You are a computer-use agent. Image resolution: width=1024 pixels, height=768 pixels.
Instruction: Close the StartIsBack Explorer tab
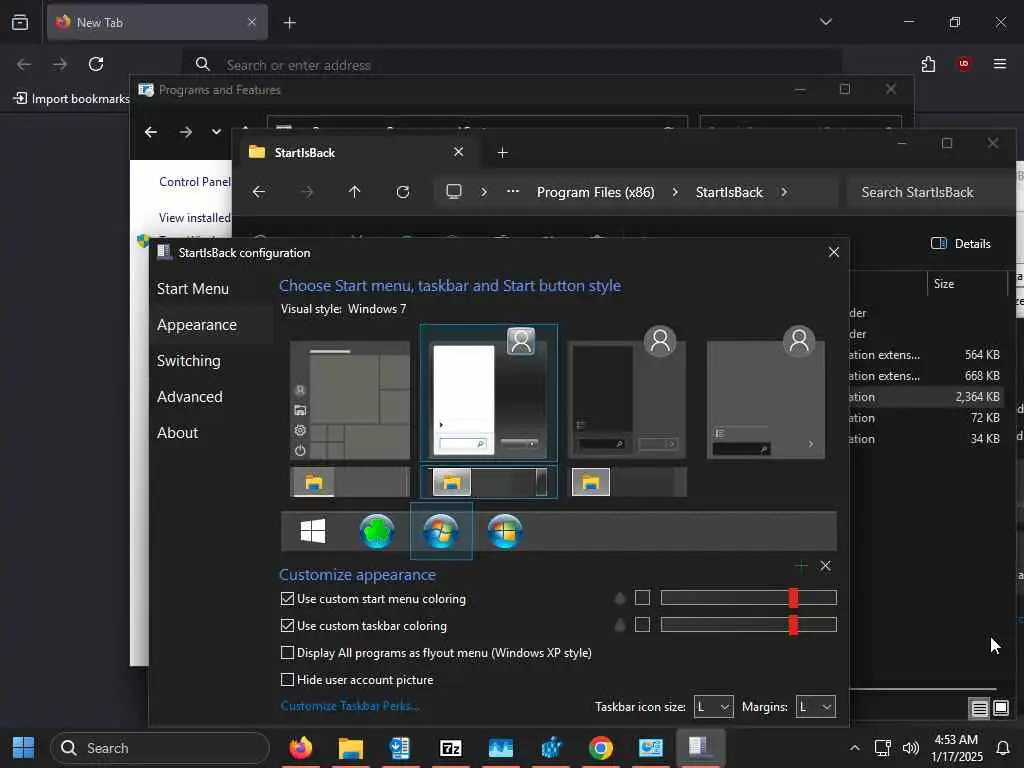coord(458,152)
